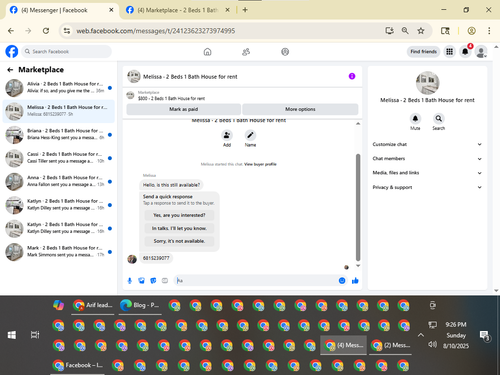Screen dimensions: 500x375
Task: Open the Groups icon in the top bar
Action: [x=285, y=52]
